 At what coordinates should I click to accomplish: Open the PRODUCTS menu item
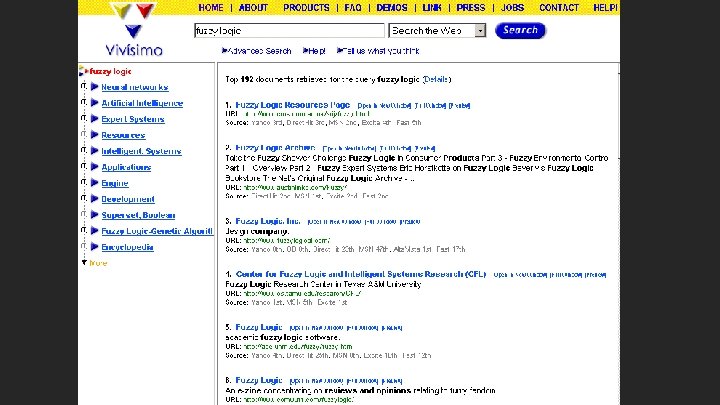coord(306,8)
